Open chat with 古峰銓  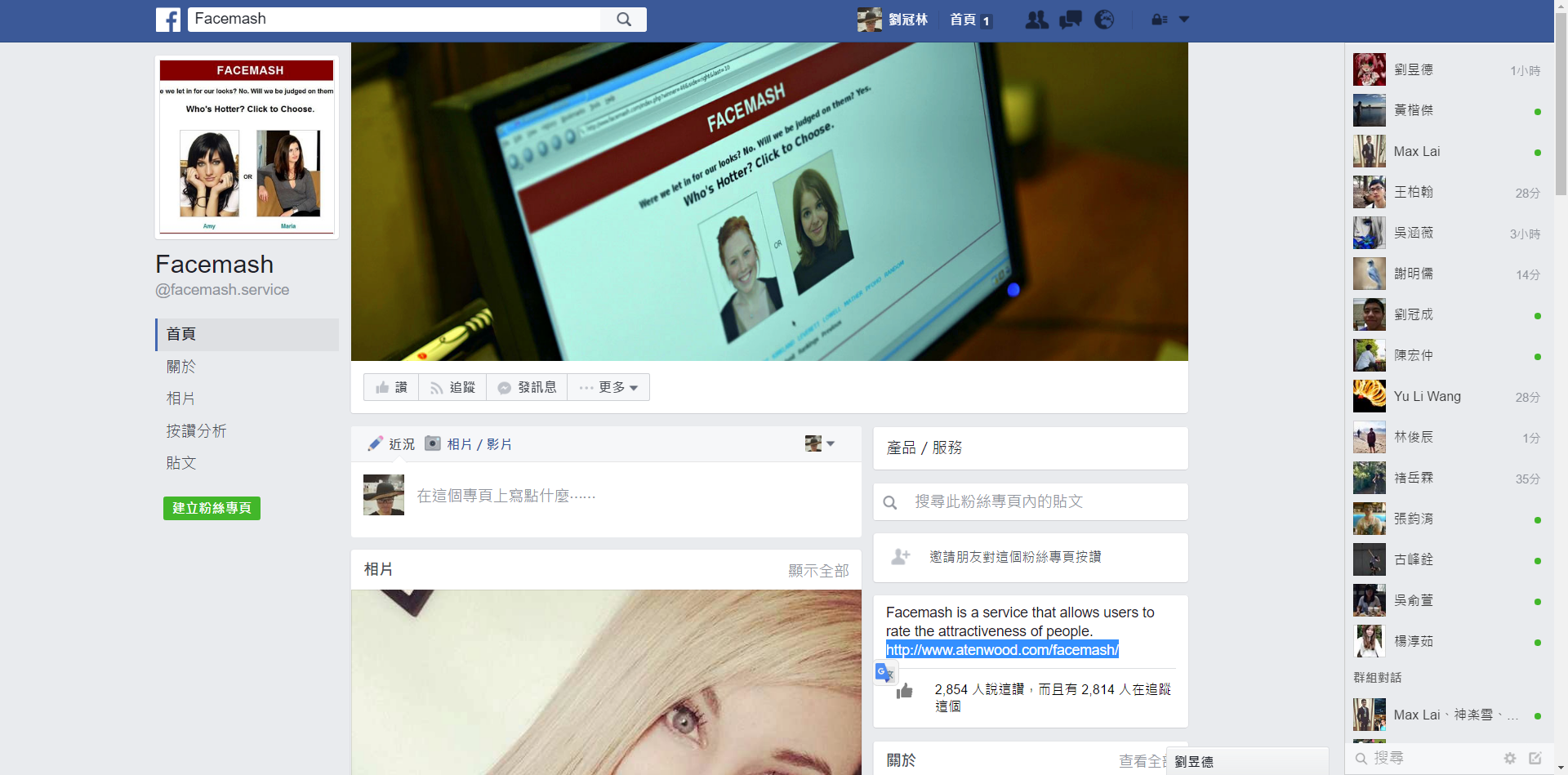pyautogui.click(x=1449, y=559)
